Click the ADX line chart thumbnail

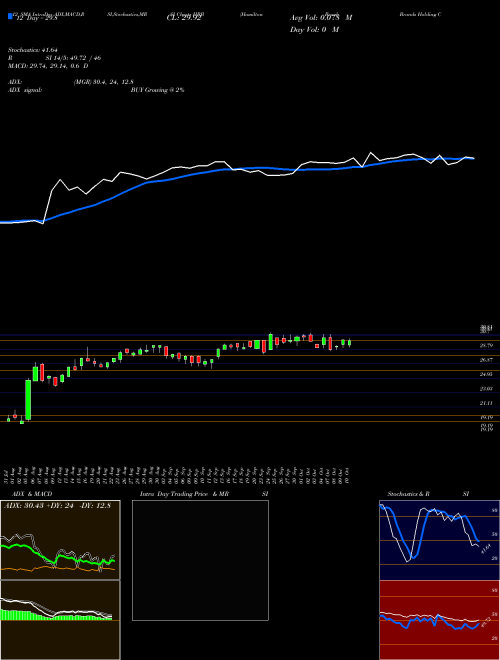point(60,540)
